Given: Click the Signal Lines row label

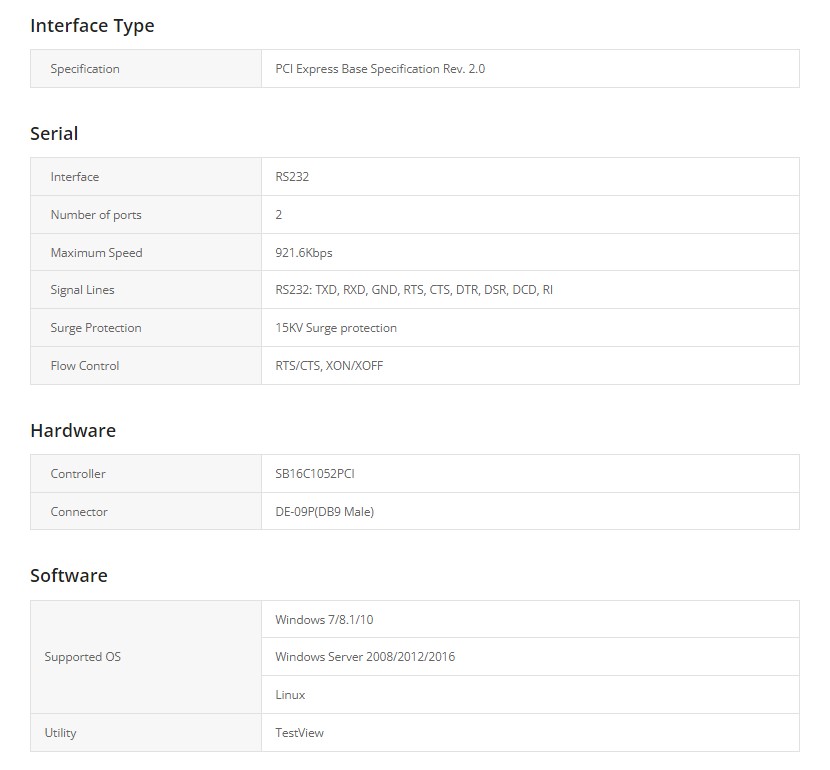Looking at the screenshot, I should (82, 290).
